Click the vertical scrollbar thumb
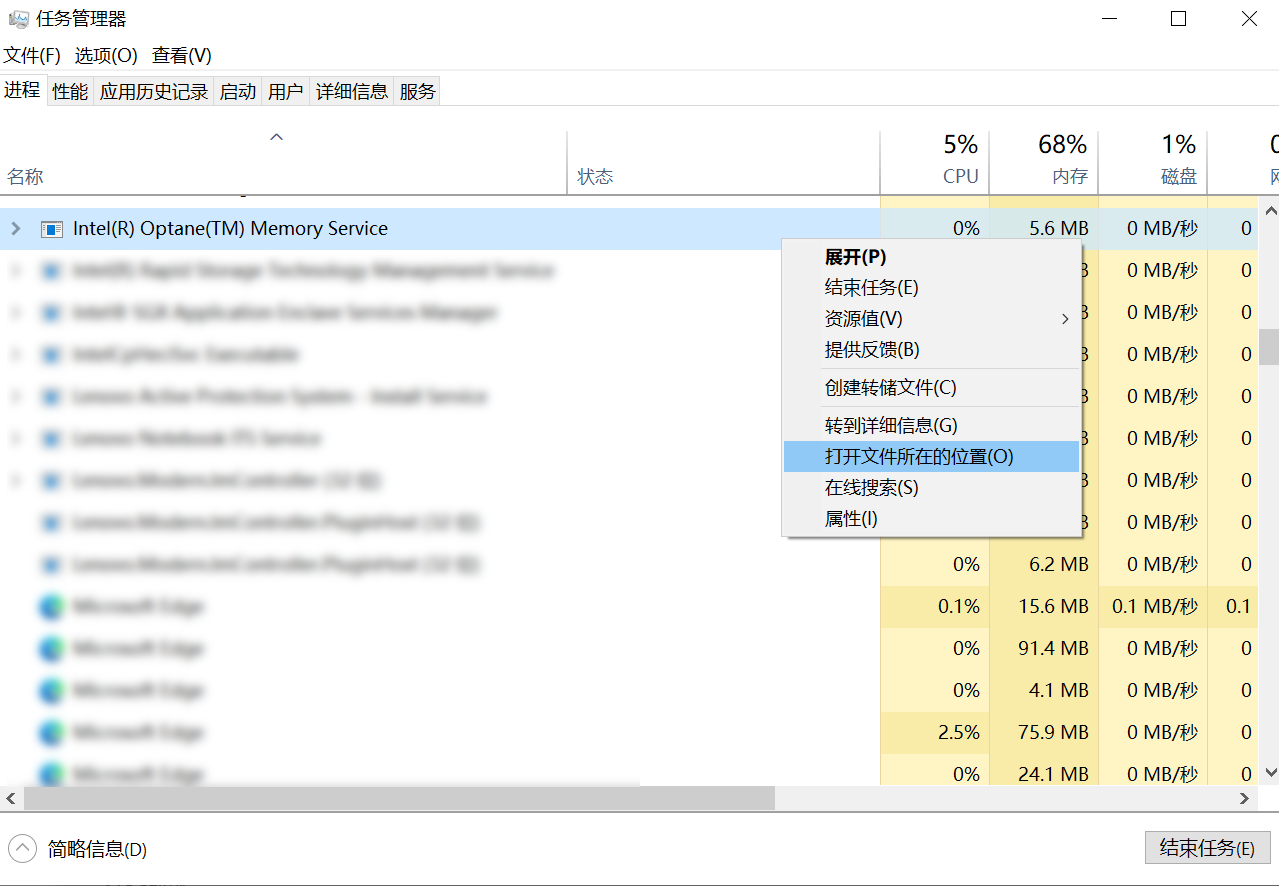Viewport: 1279px width, 886px height. point(1269,347)
